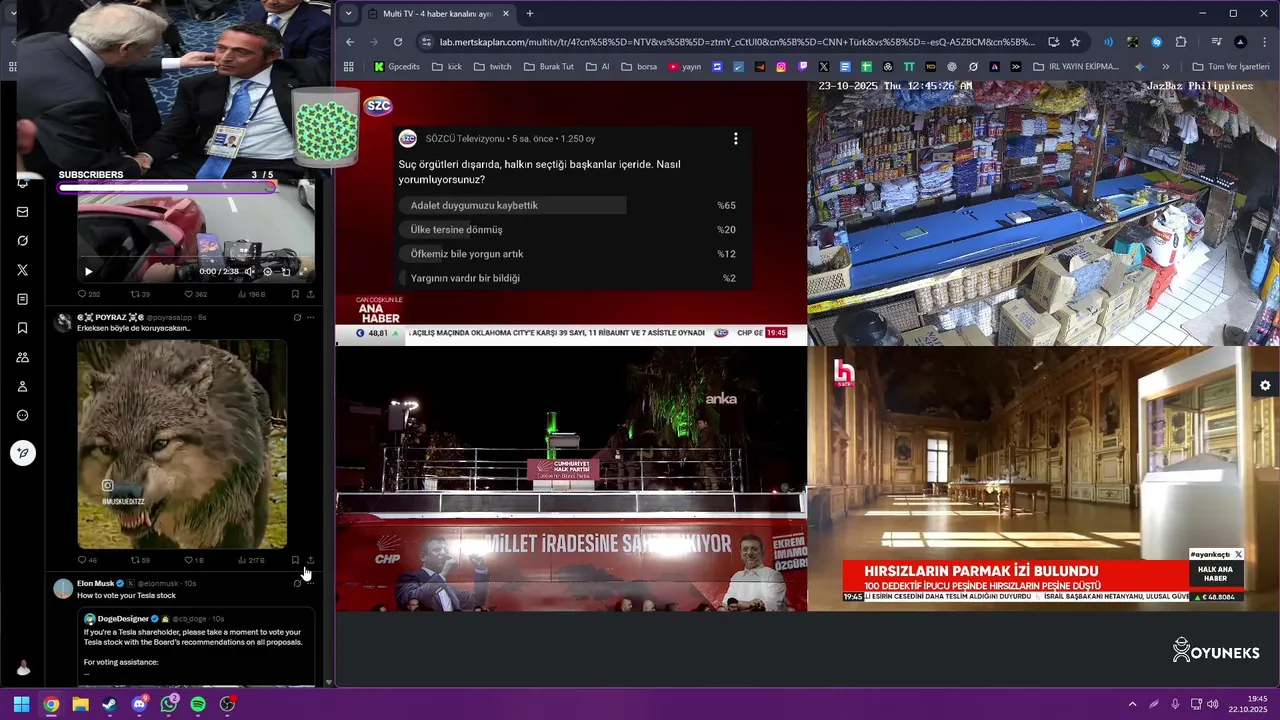
Task: Share the POYRAZ wolf tweet
Action: pyautogui.click(x=310, y=560)
